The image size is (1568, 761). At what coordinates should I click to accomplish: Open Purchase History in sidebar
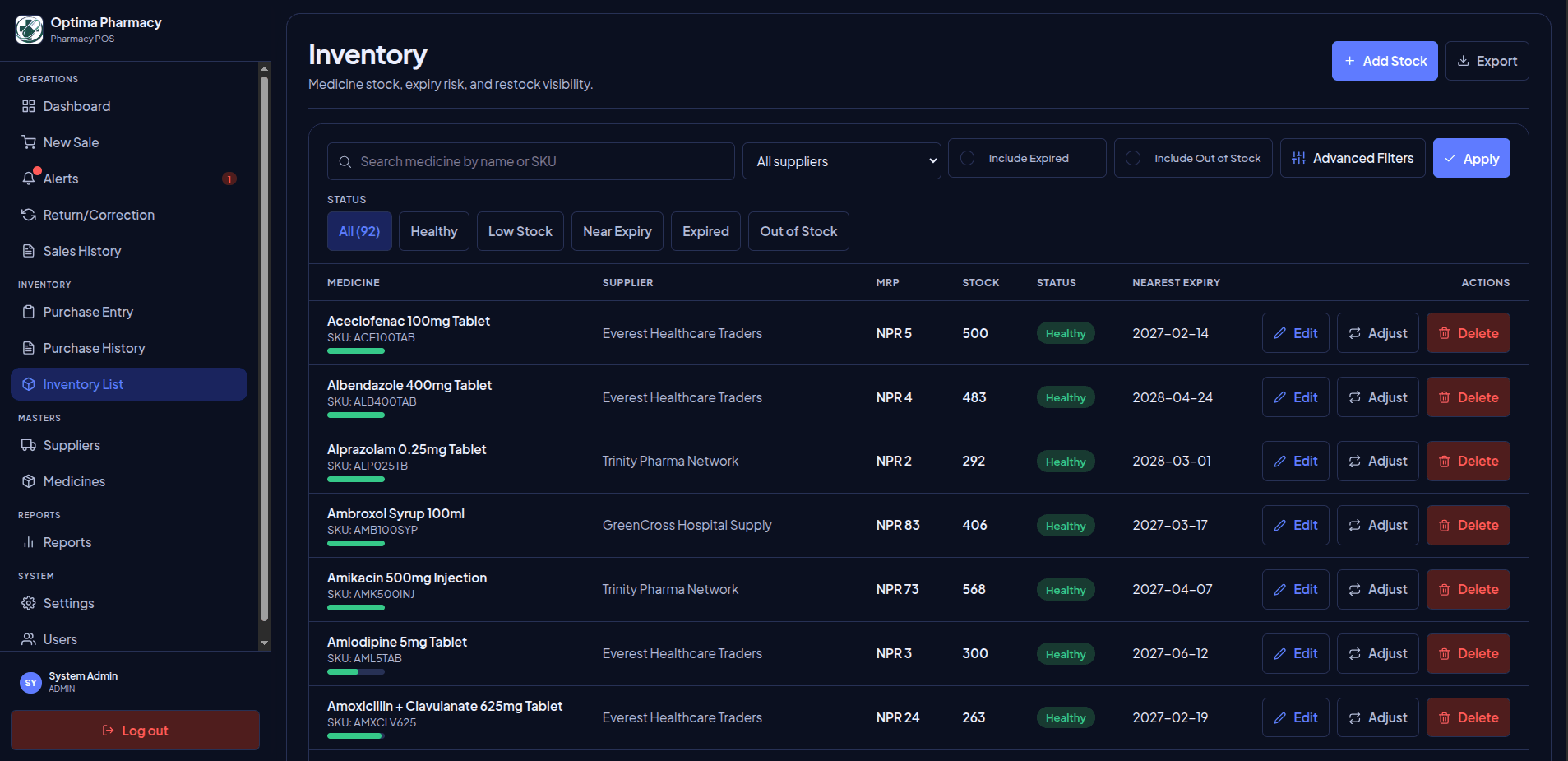point(129,348)
